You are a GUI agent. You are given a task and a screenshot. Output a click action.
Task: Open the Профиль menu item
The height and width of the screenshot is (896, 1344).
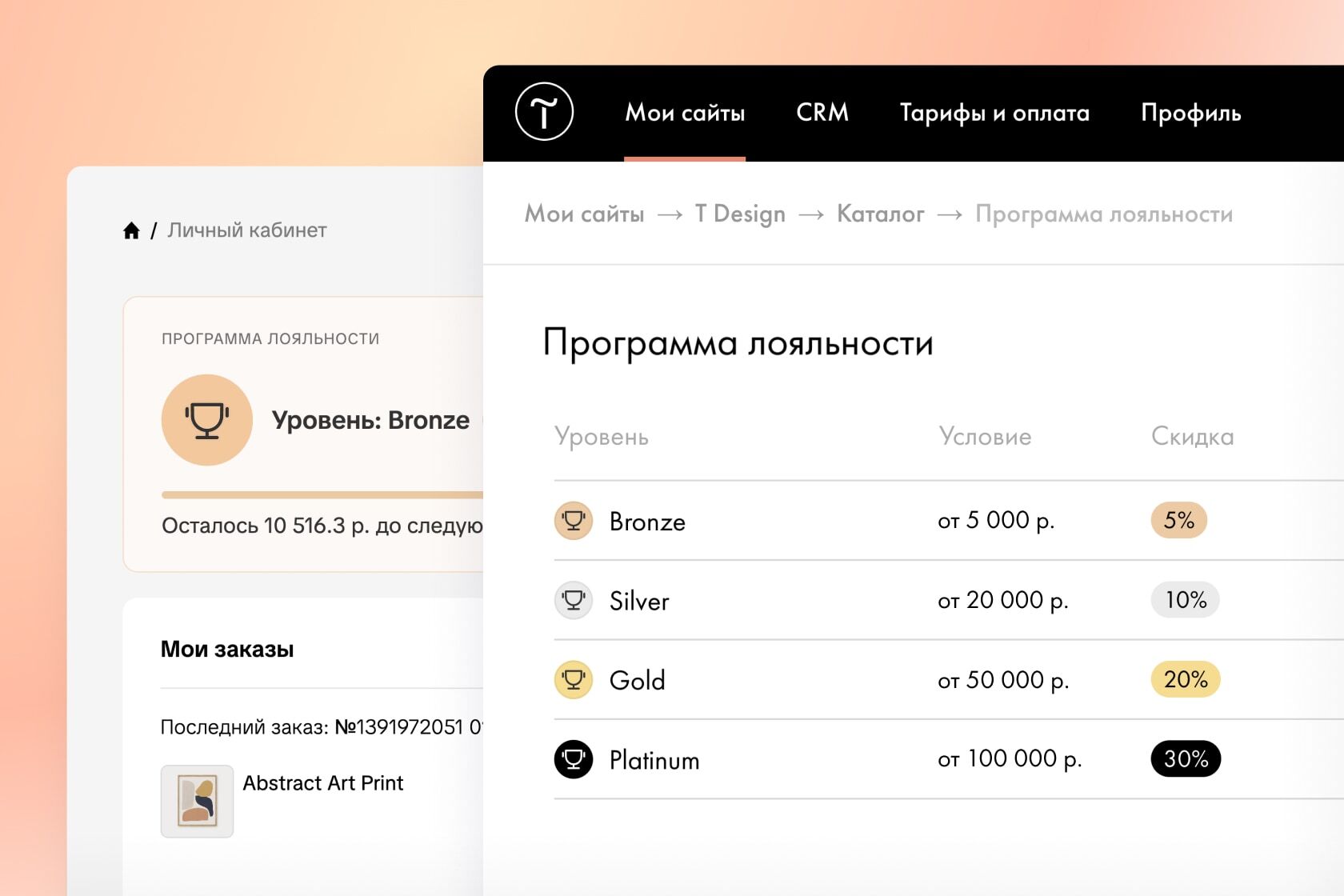click(x=1191, y=113)
